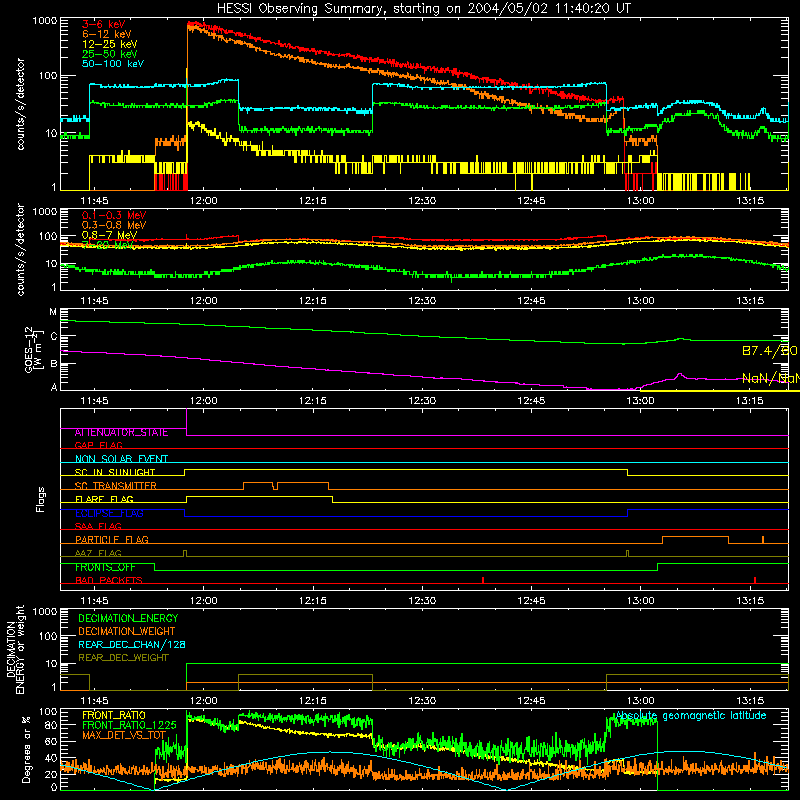The height and width of the screenshot is (800, 800).
Task: Click the '12:45' tick under the decimation panel
Action: 531,701
